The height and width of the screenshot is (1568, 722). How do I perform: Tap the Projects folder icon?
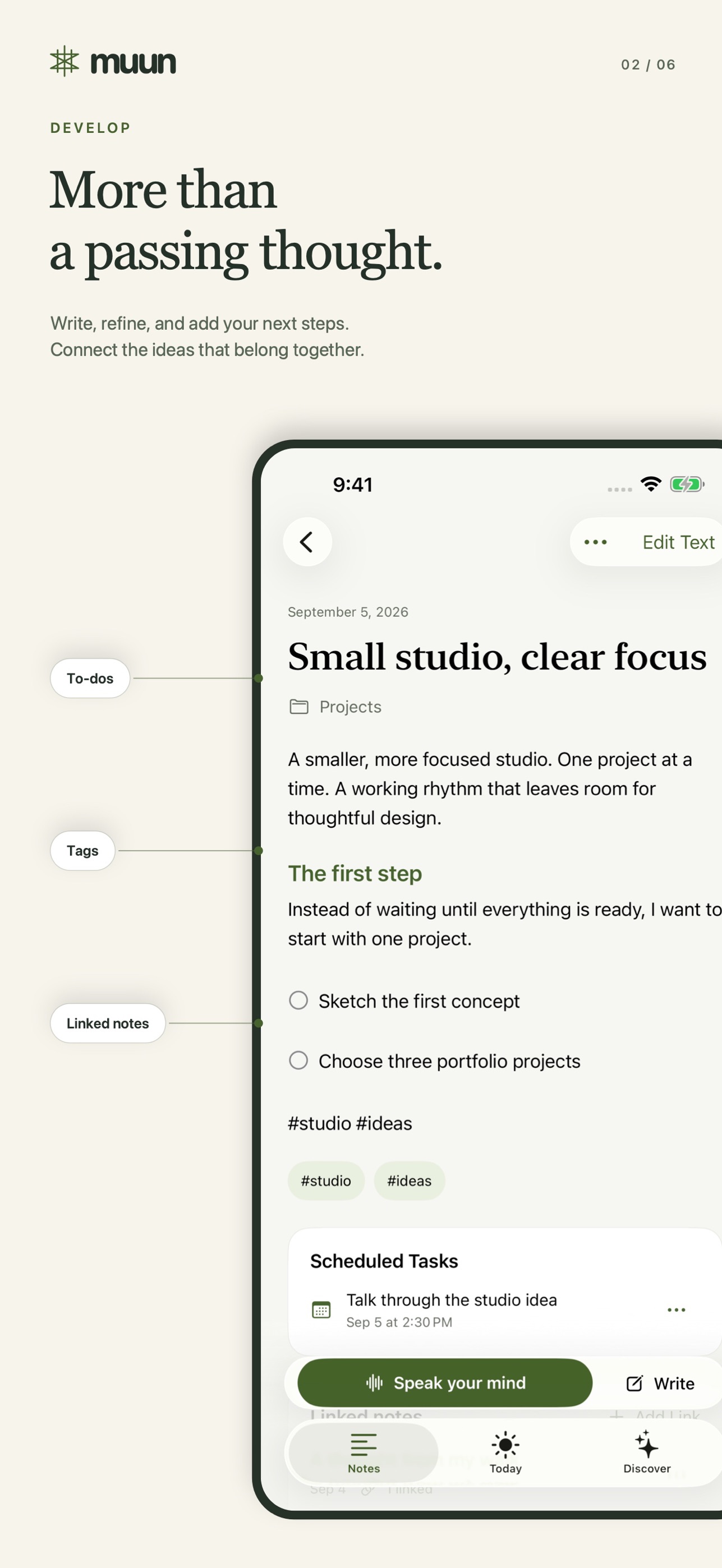[x=298, y=707]
